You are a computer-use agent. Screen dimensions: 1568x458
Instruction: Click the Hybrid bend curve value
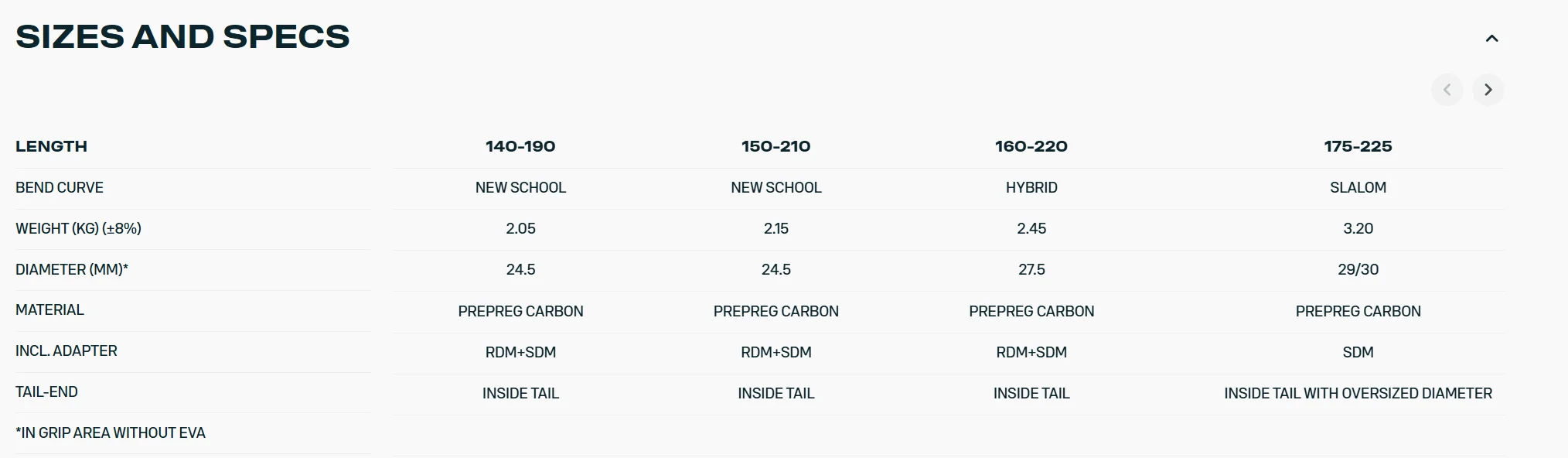[x=1031, y=187]
